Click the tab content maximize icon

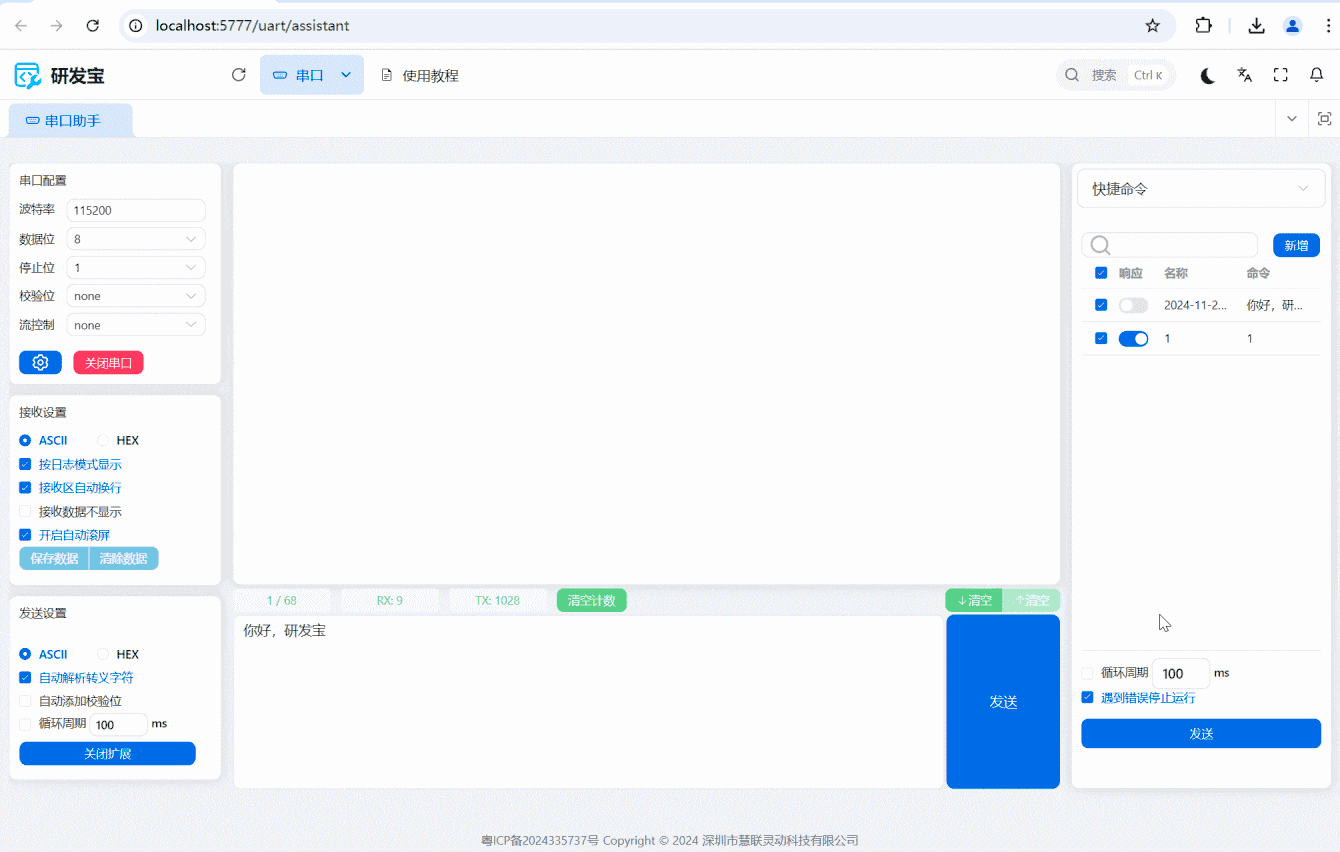(x=1324, y=119)
